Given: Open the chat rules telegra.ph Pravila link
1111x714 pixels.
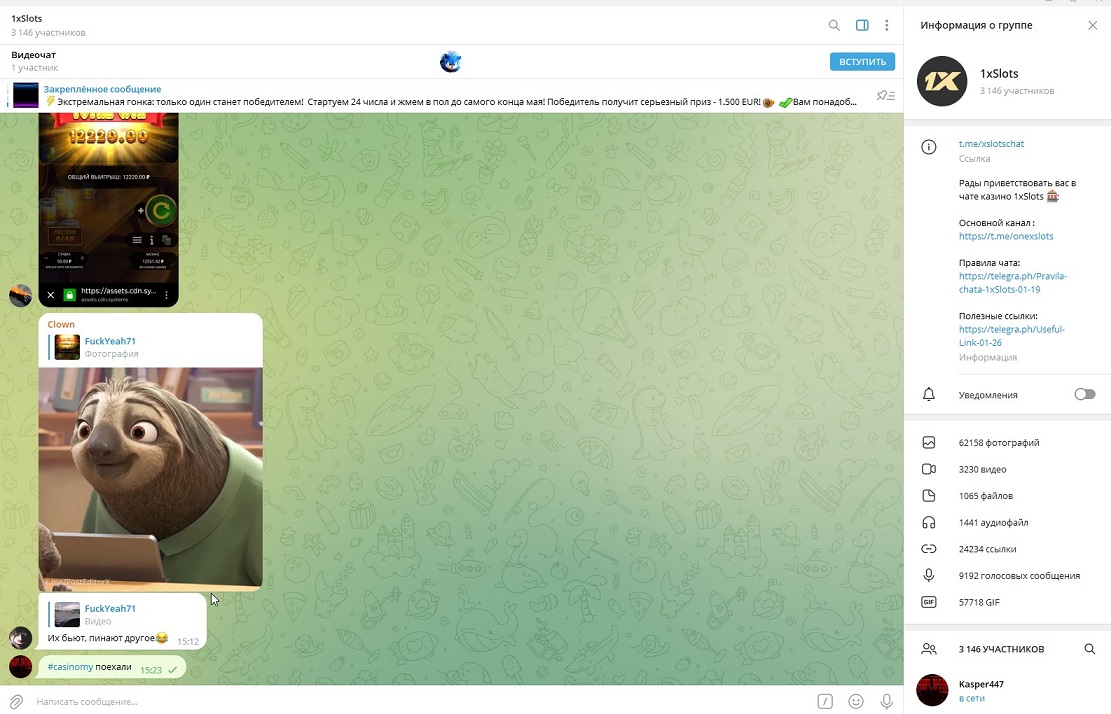Looking at the screenshot, I should coord(1013,283).
